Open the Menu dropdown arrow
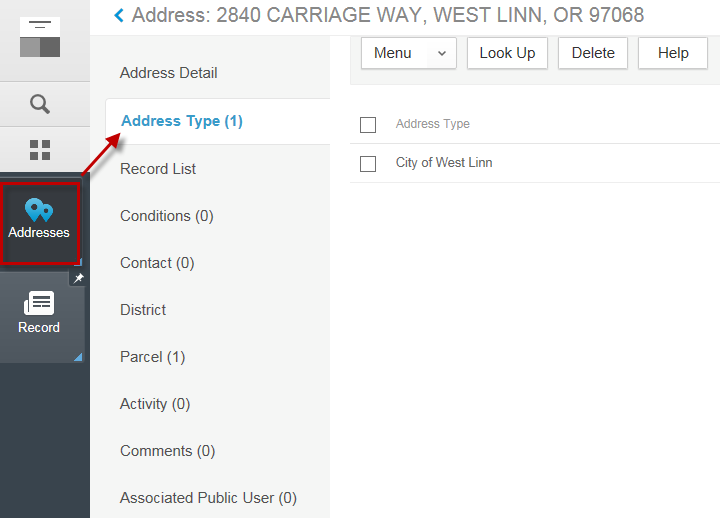The height and width of the screenshot is (518, 720). coord(441,54)
